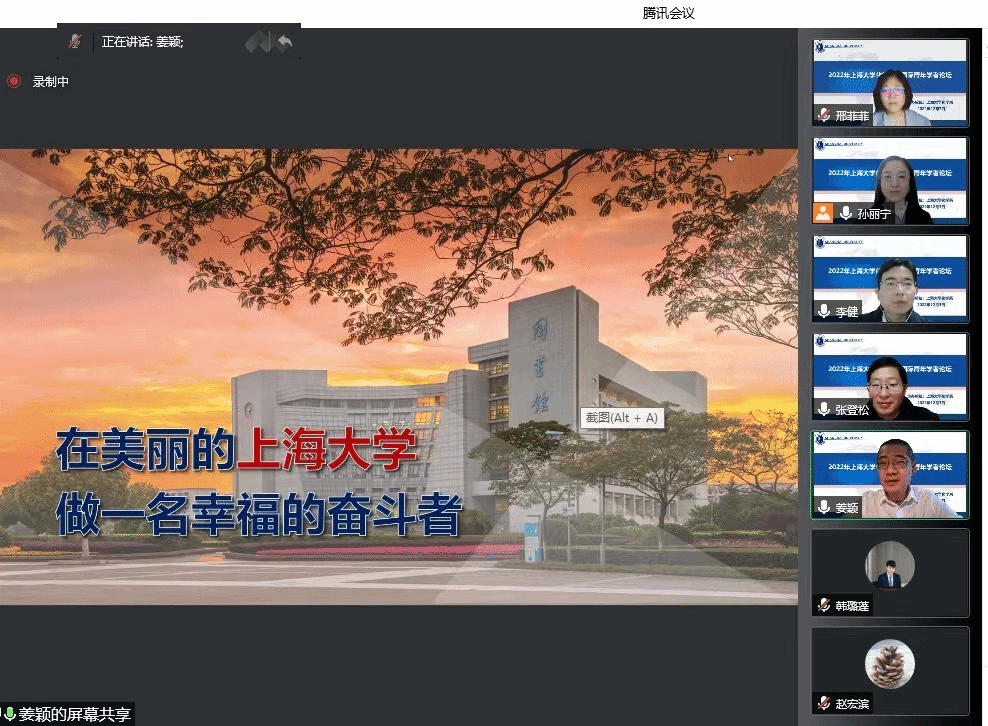Screen dimensions: 988x726
Task: Click microphone icon beside 张登松
Action: (x=823, y=409)
